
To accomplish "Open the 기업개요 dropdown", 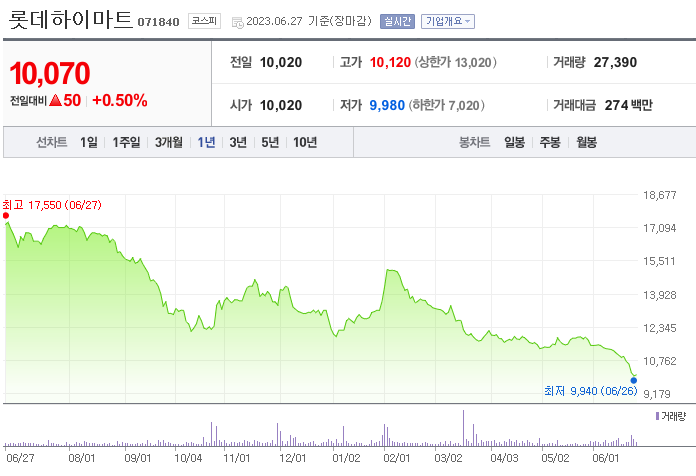I will (447, 21).
